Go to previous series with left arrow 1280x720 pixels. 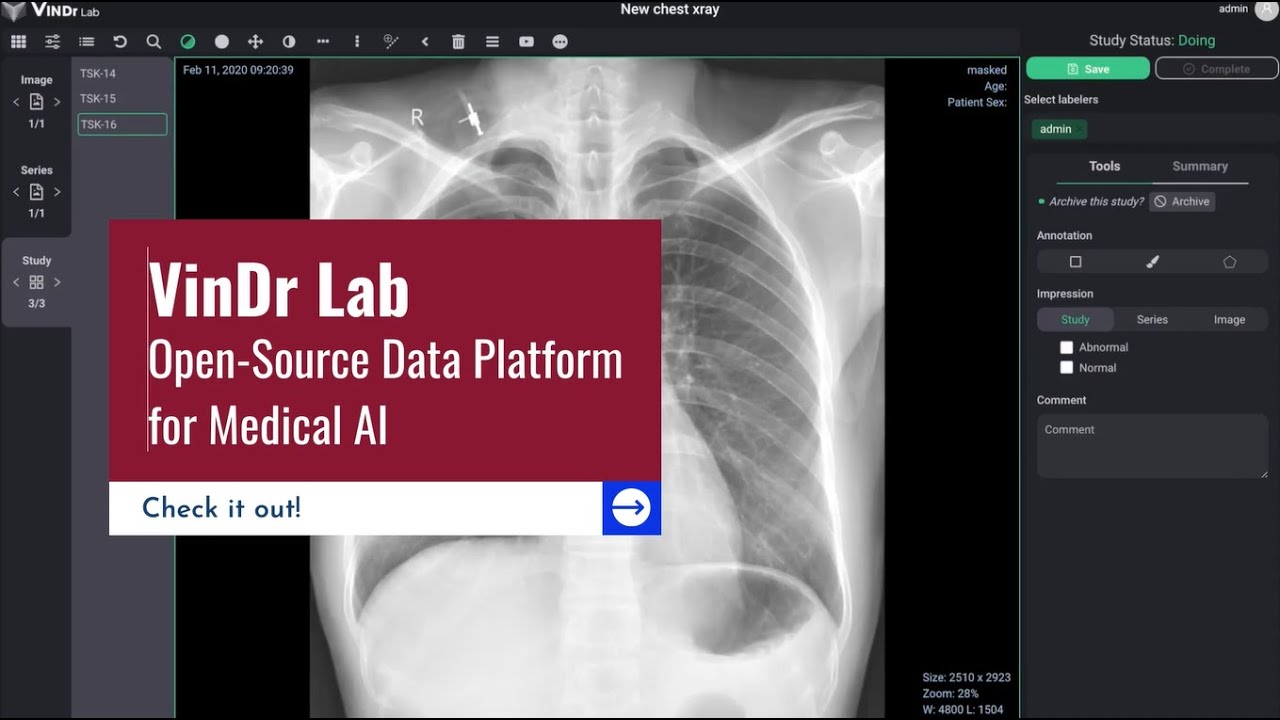(x=16, y=191)
